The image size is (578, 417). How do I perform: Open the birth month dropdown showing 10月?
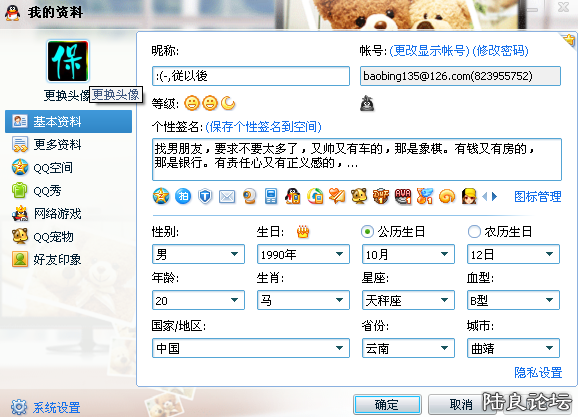pyautogui.click(x=408, y=254)
